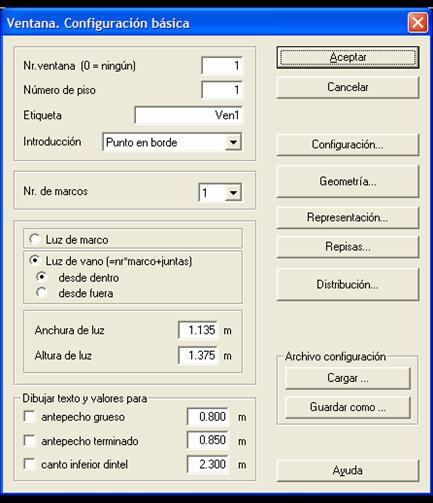
Task: Open the Ayuda help button
Action: [347, 471]
